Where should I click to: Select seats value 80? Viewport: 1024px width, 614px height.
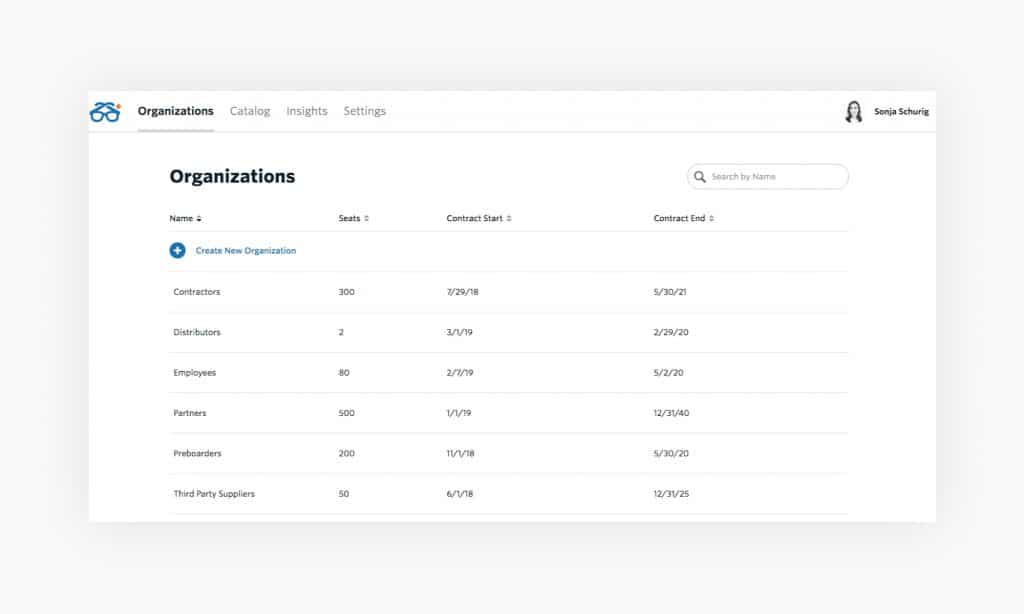344,373
